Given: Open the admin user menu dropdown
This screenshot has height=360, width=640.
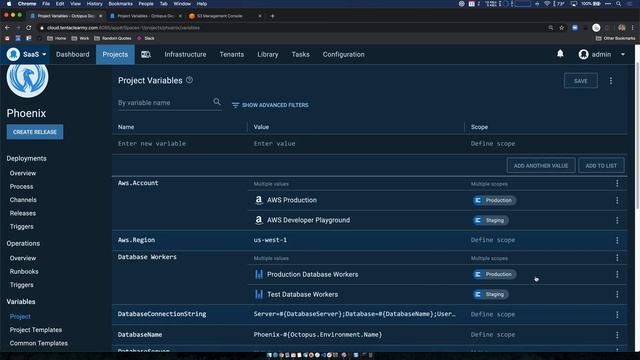Looking at the screenshot, I should 602,54.
